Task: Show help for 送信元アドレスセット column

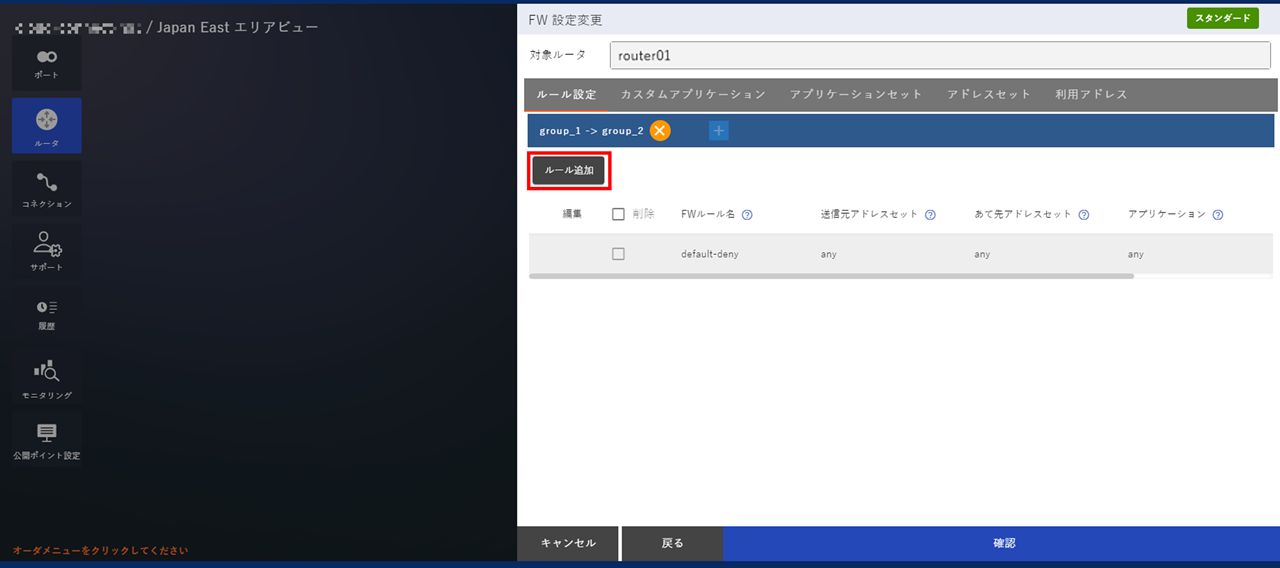Action: [930, 214]
